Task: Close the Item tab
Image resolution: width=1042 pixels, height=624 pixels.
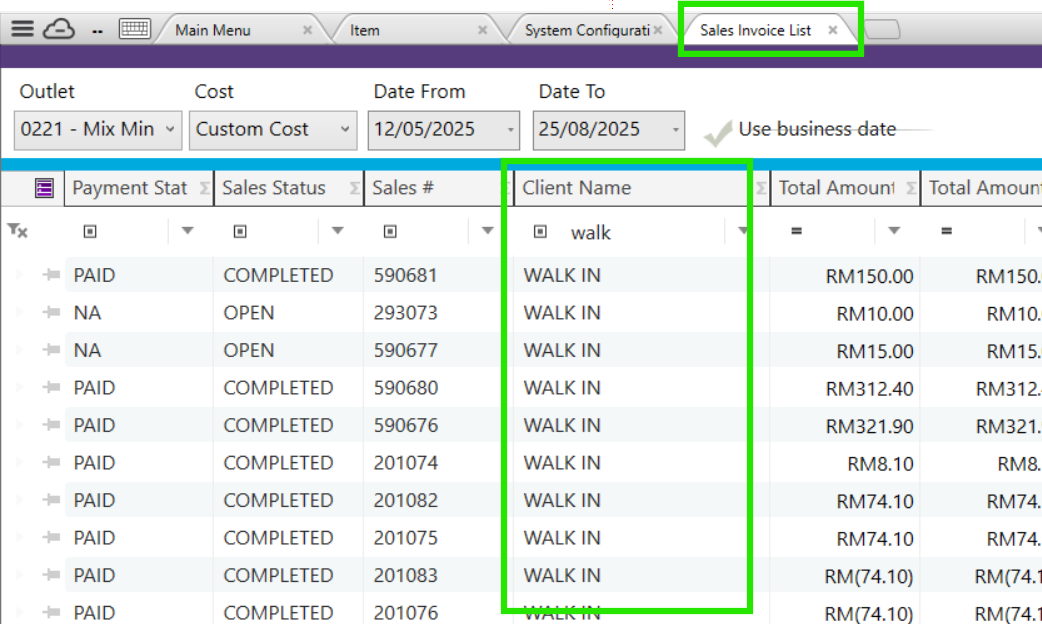Action: click(482, 30)
